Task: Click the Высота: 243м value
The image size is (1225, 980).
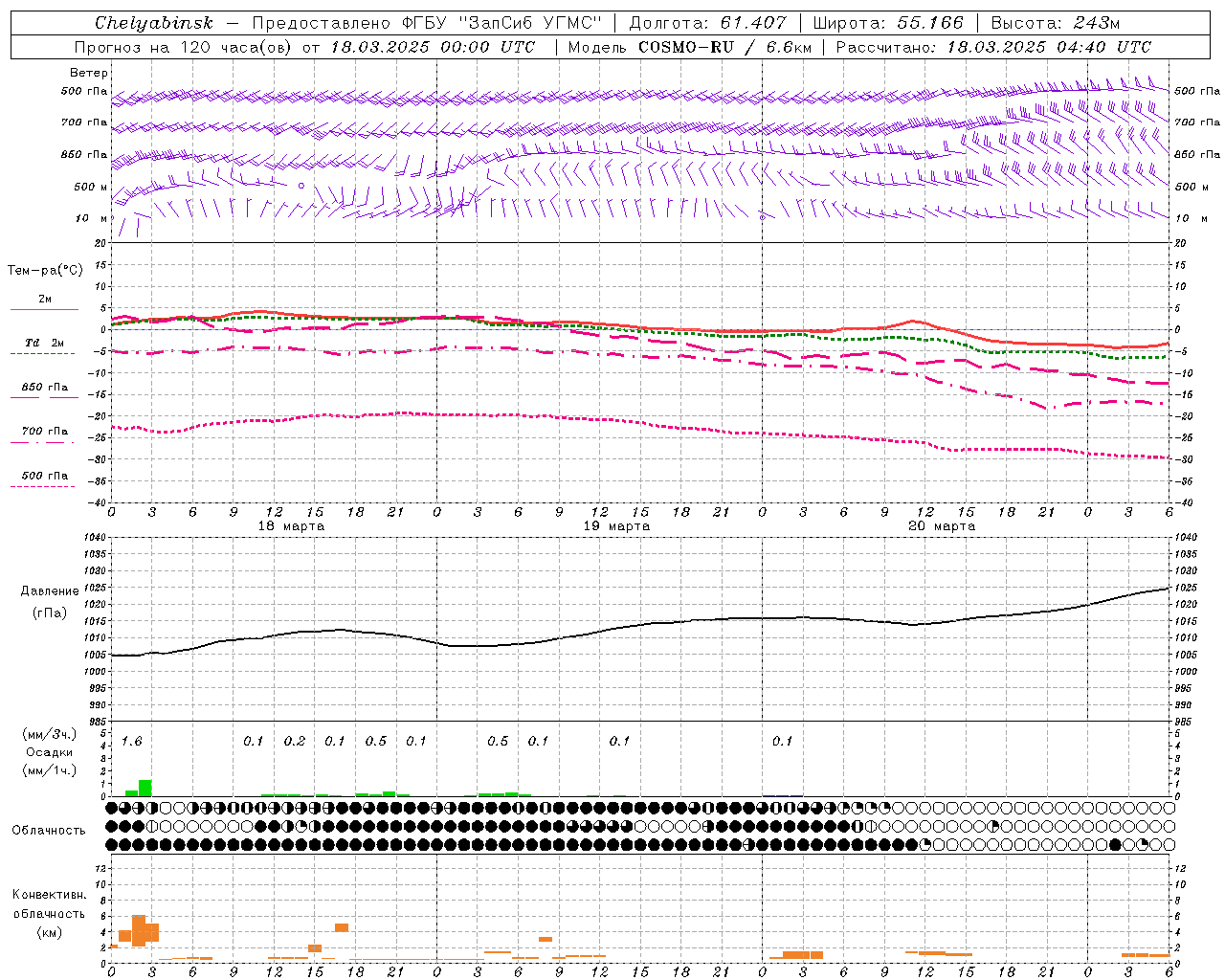Action: click(x=1056, y=23)
